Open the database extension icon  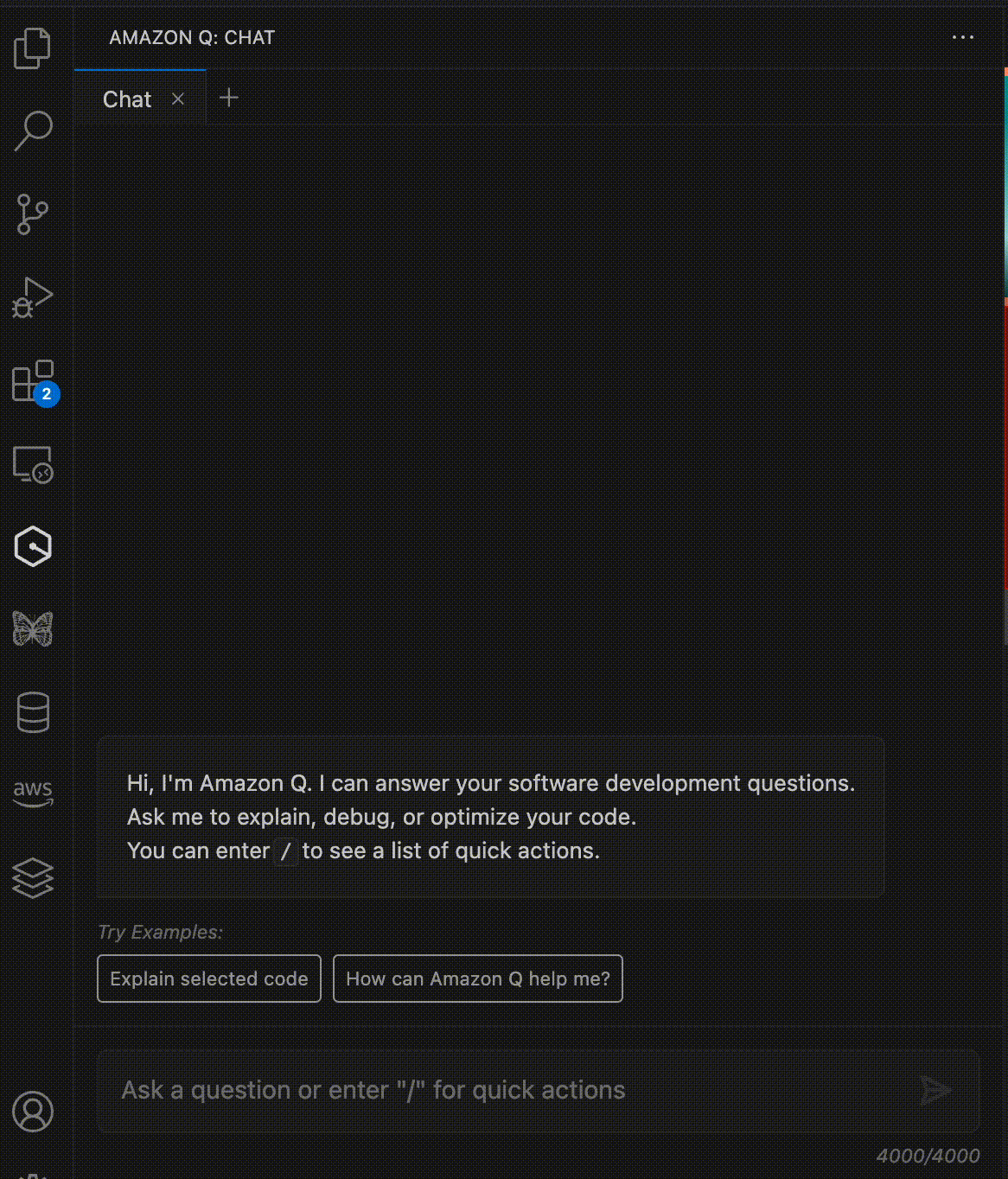pyautogui.click(x=33, y=711)
